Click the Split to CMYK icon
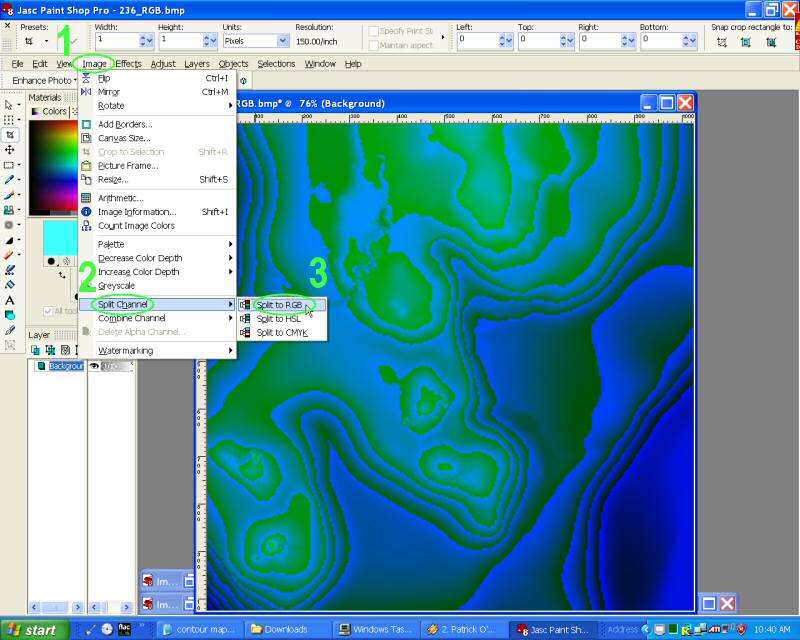 pos(245,332)
